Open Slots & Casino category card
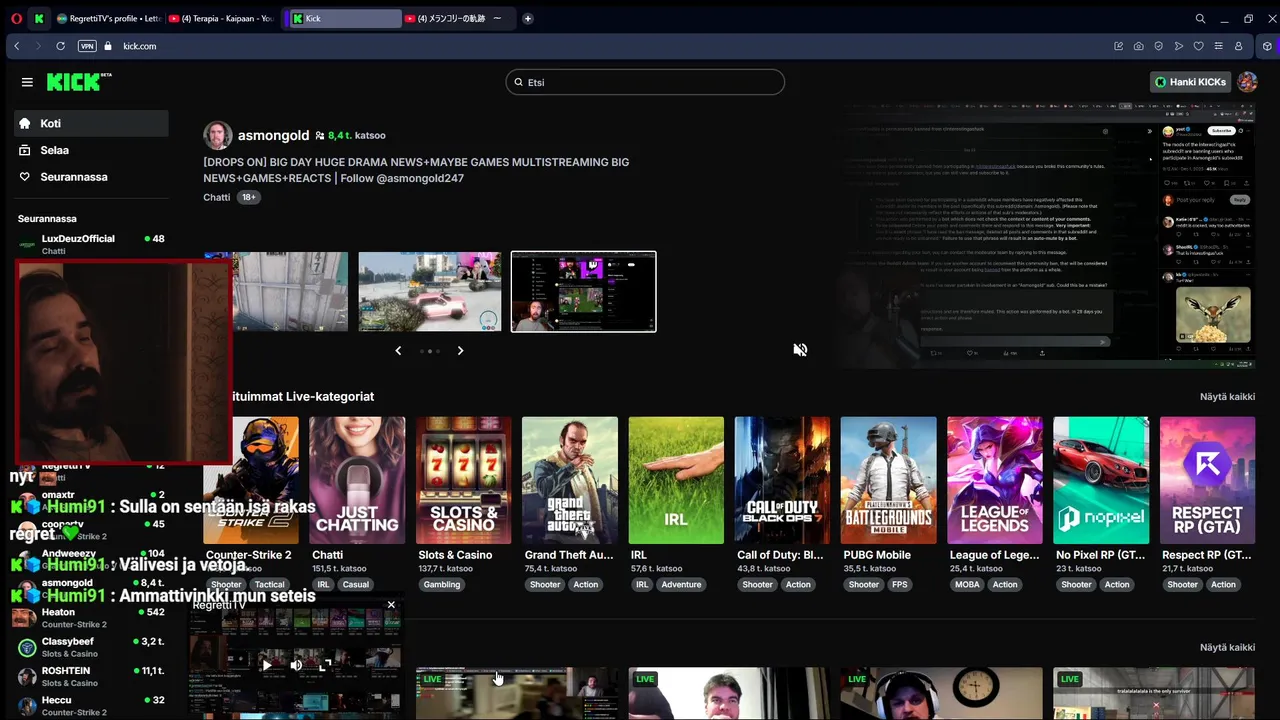 pyautogui.click(x=463, y=480)
